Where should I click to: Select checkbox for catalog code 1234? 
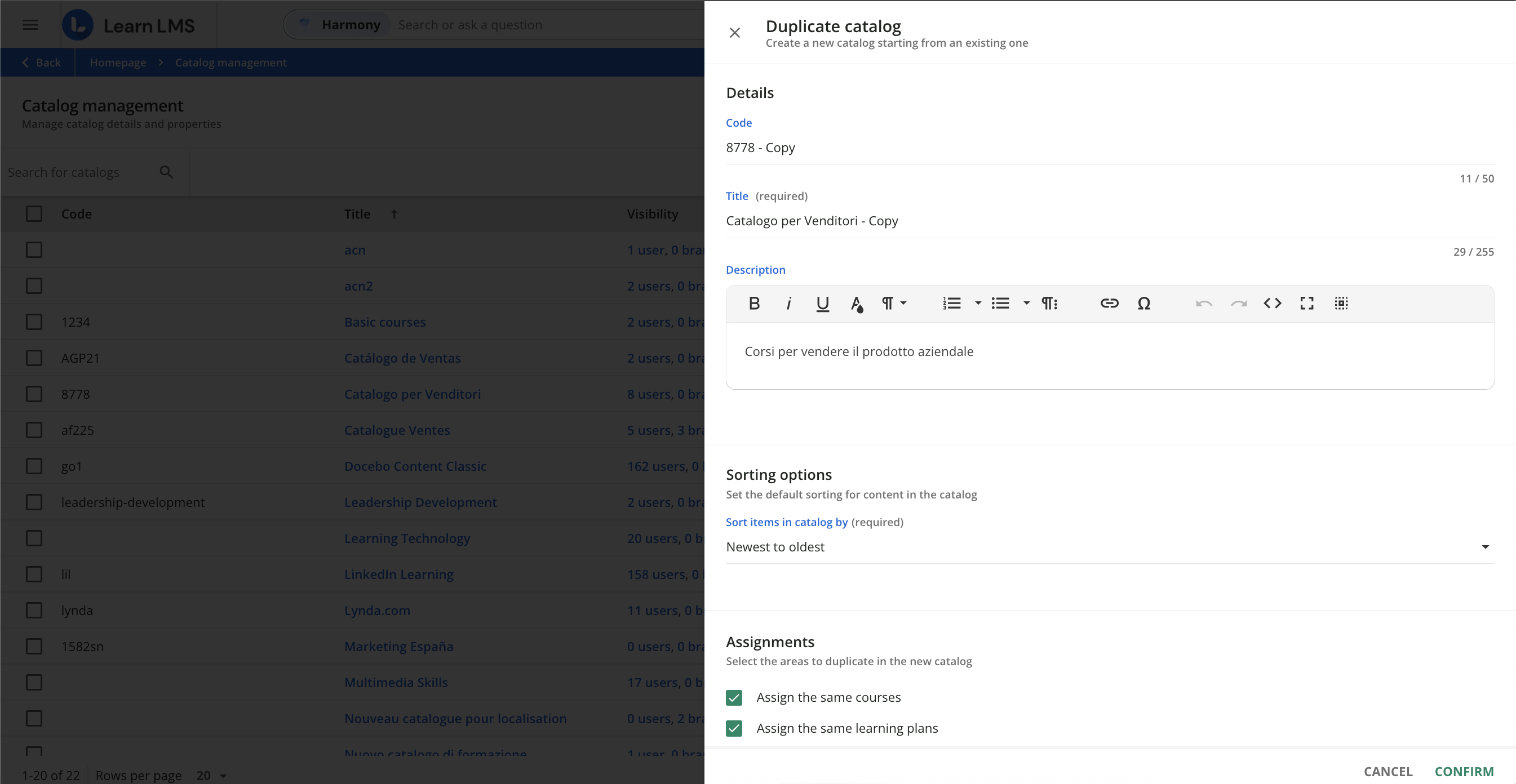34,322
